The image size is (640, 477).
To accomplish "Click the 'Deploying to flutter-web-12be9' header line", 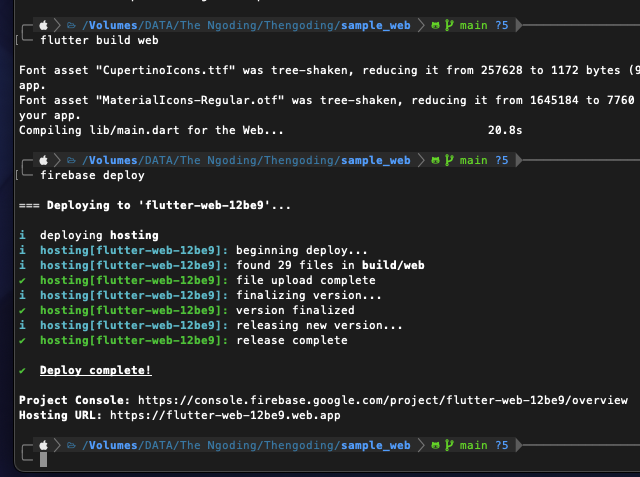I will pyautogui.click(x=155, y=205).
